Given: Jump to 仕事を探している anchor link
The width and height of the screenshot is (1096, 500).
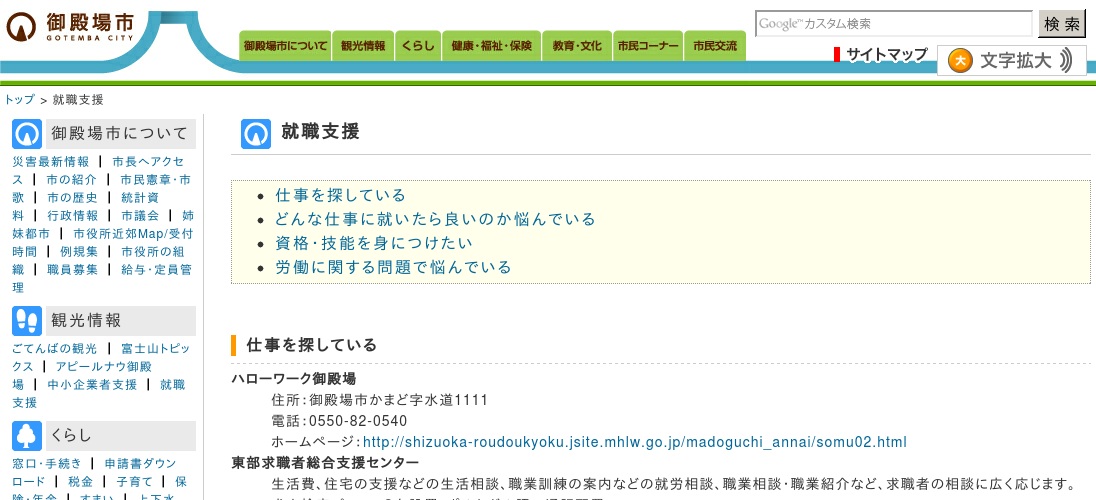Looking at the screenshot, I should 341,195.
